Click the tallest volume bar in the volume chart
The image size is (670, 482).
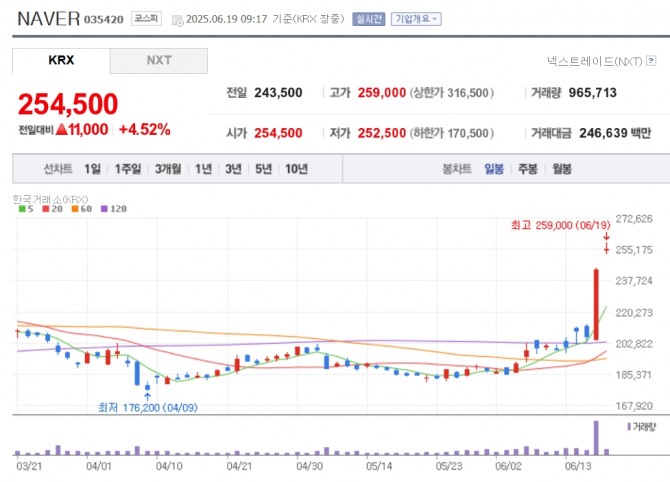click(x=596, y=438)
